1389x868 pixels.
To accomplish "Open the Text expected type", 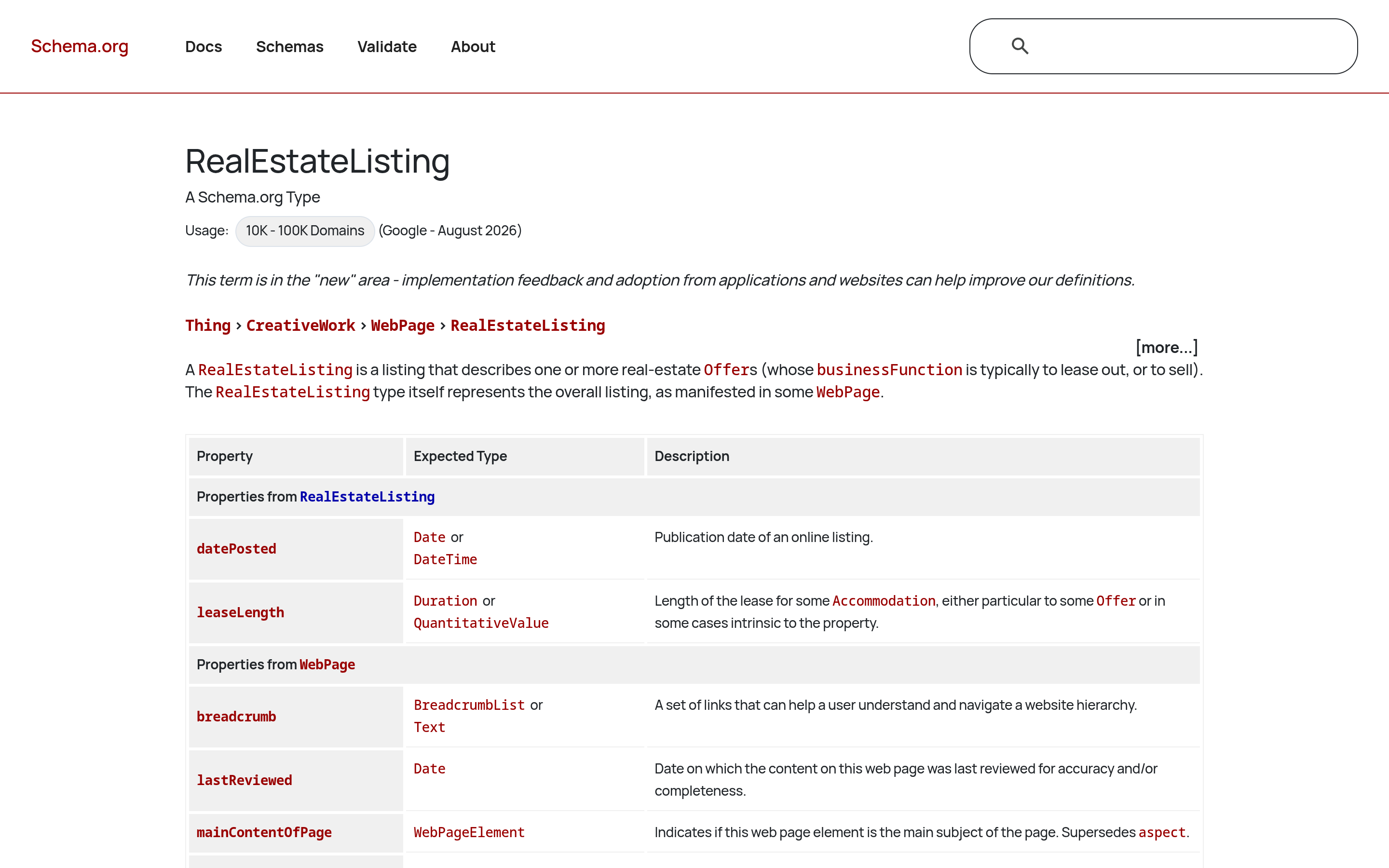I will pos(429,727).
